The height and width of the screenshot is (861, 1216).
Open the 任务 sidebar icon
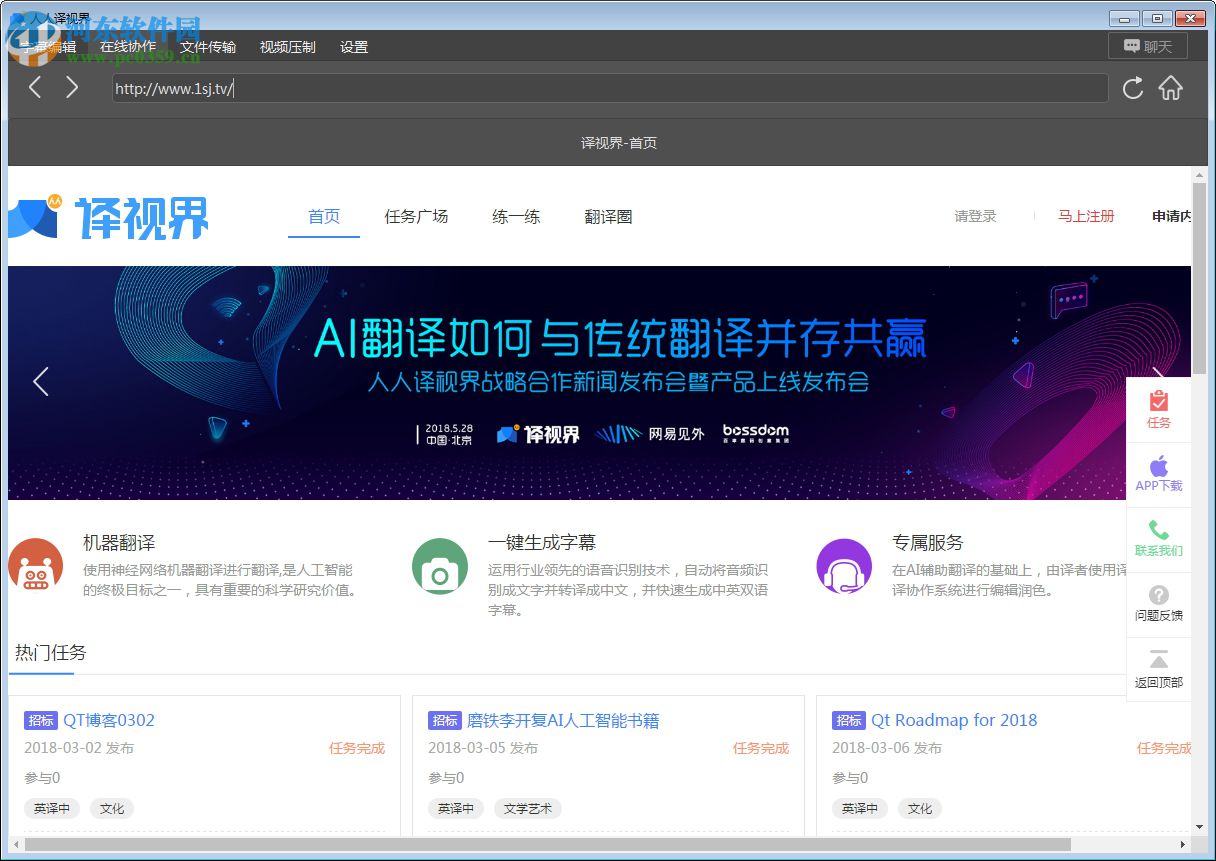1159,410
